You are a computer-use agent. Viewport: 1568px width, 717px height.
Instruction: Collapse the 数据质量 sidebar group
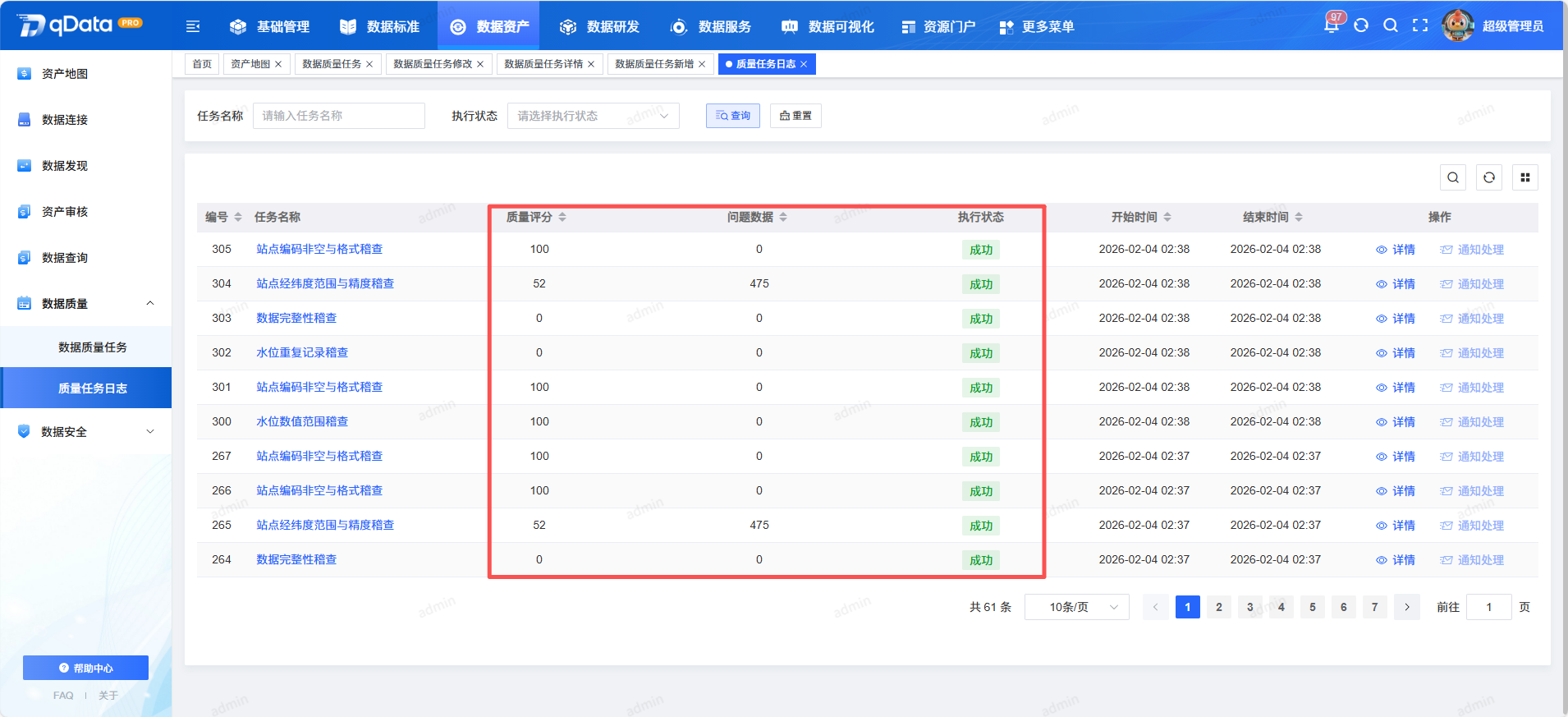(86, 303)
